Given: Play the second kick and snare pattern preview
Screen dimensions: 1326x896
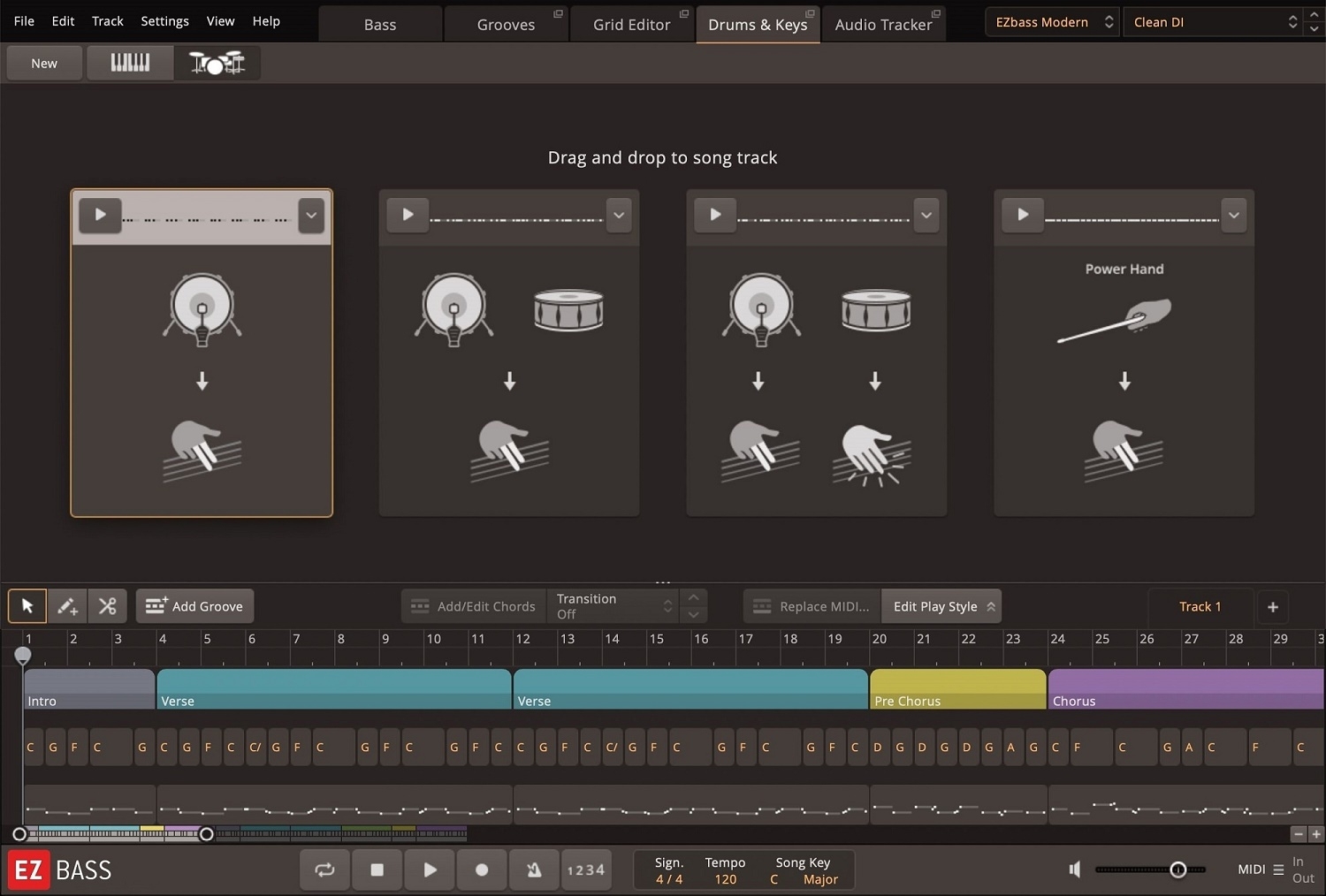Looking at the screenshot, I should [x=408, y=215].
